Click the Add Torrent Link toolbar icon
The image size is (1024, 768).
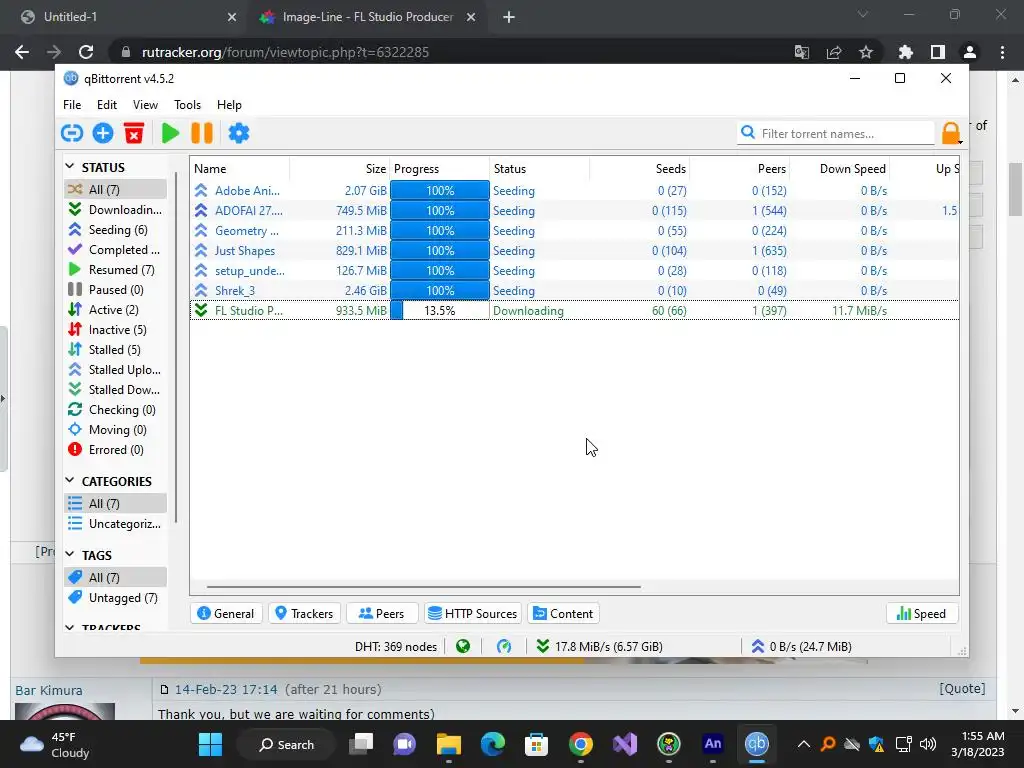[72, 133]
